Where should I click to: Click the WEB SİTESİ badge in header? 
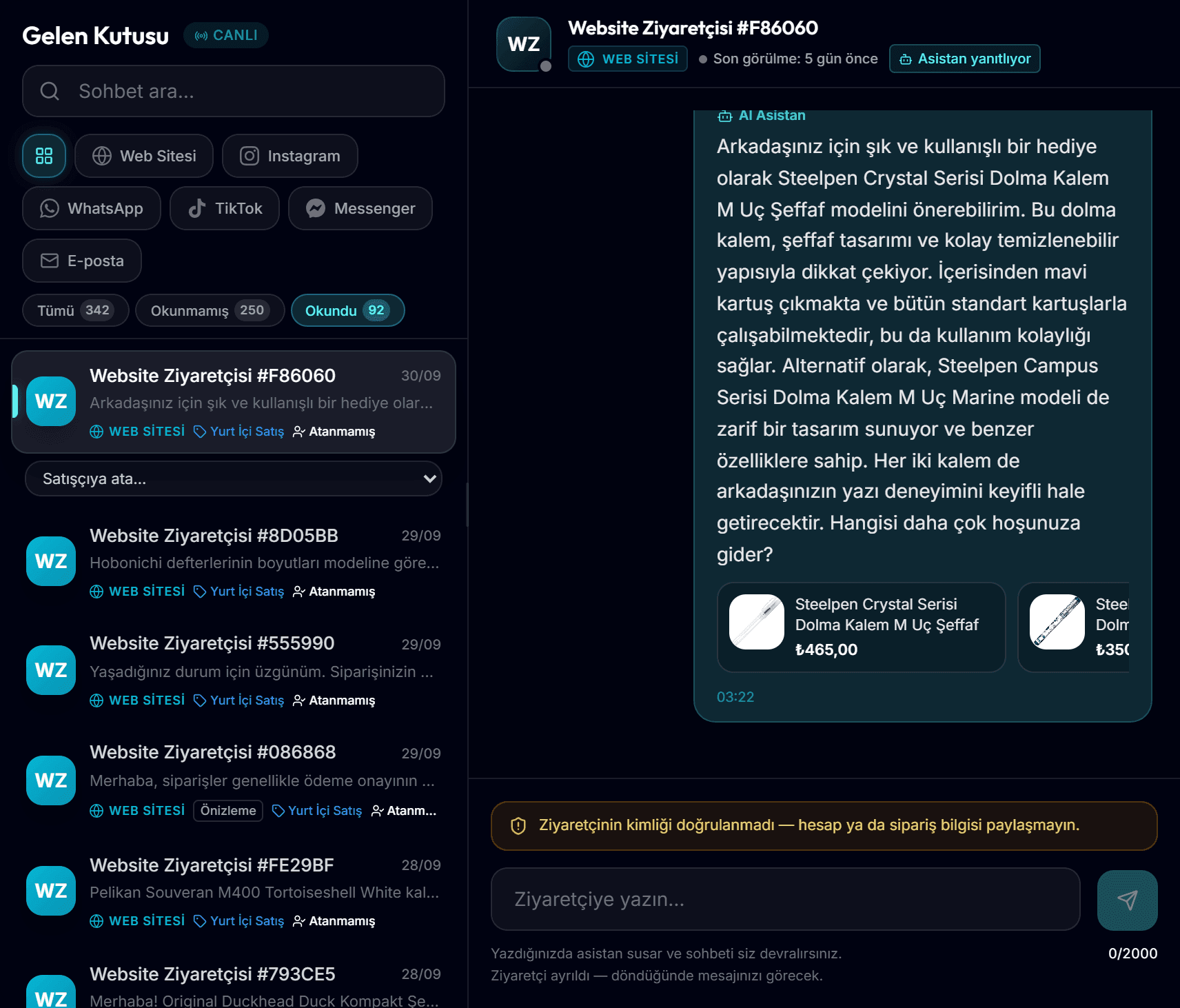pos(628,59)
